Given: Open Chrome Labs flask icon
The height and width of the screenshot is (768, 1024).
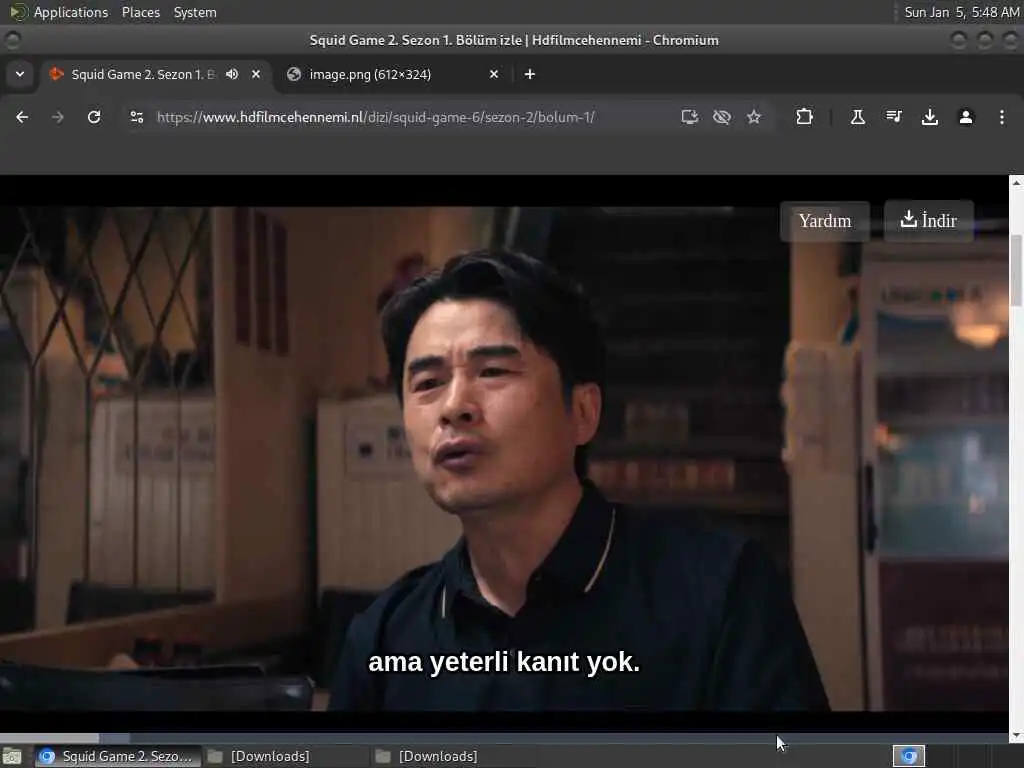Looking at the screenshot, I should pos(857,117).
